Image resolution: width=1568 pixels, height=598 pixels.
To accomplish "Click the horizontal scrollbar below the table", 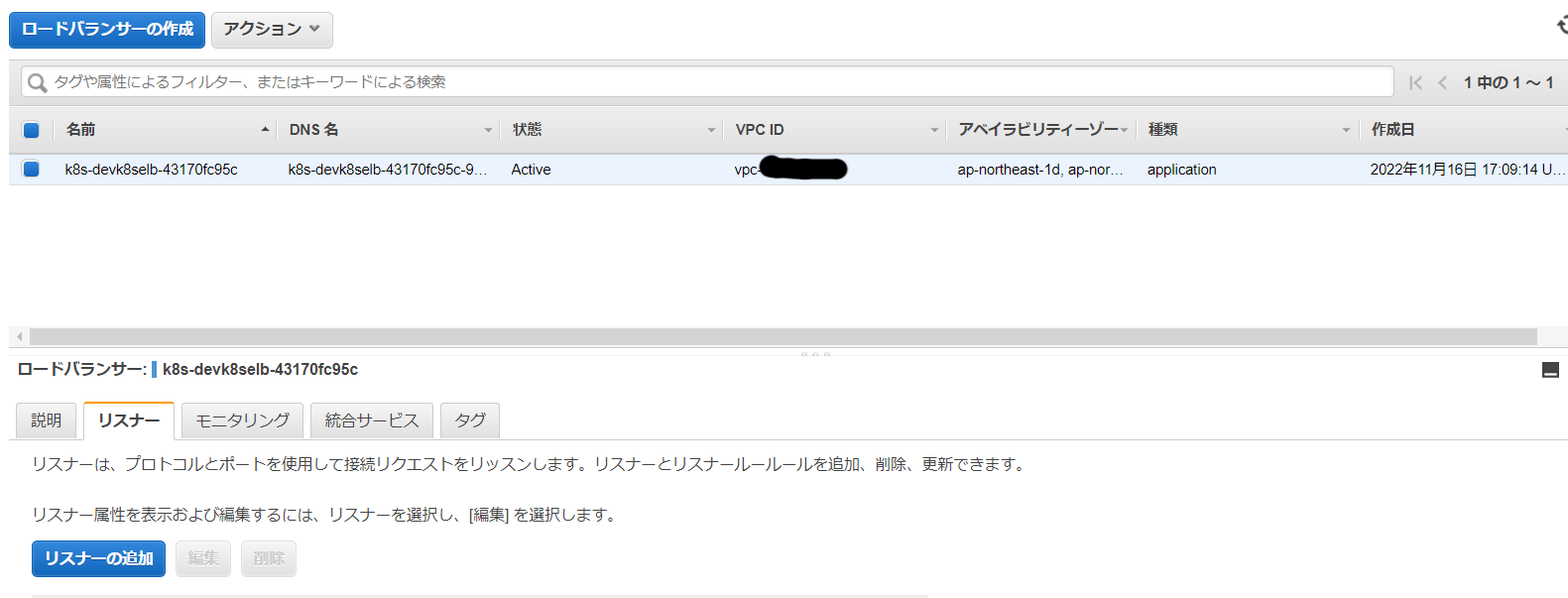I will (x=782, y=337).
